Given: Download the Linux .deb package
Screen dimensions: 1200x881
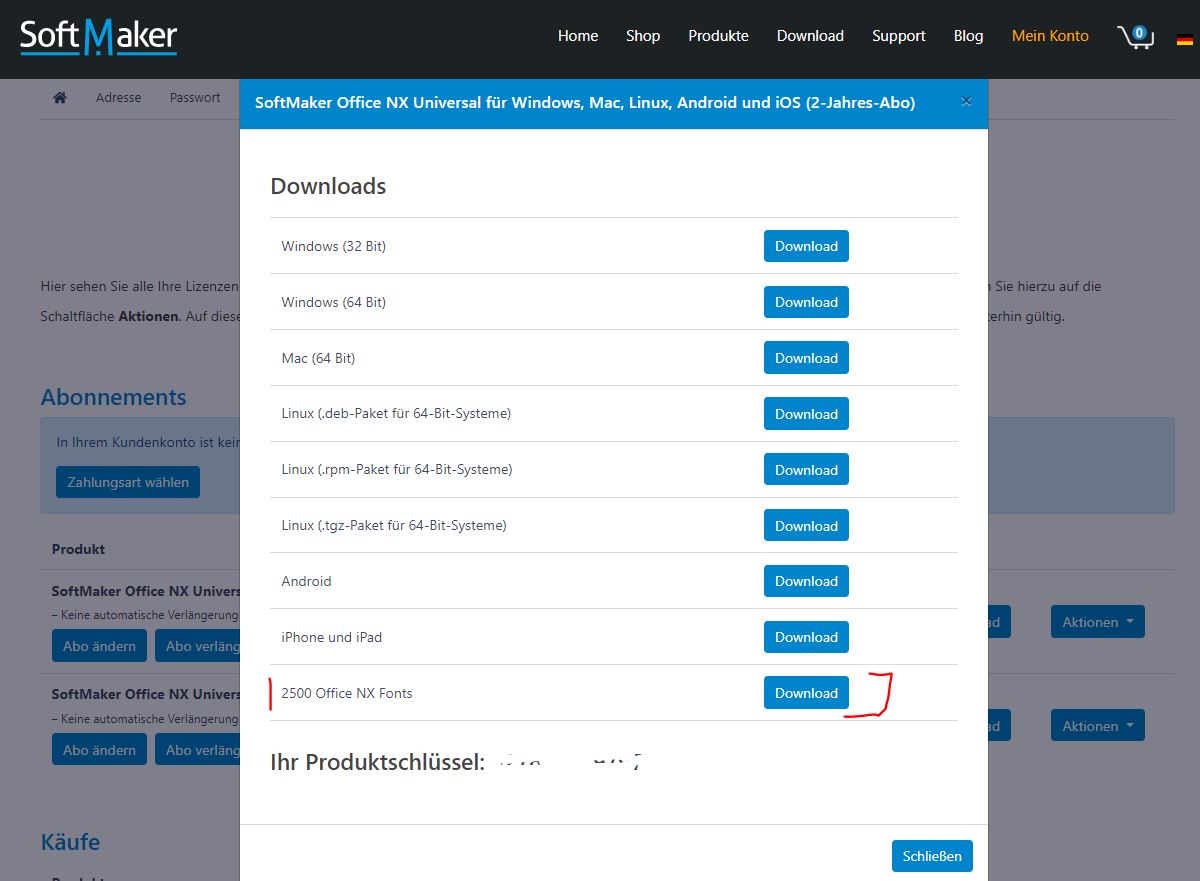Looking at the screenshot, I should point(806,414).
